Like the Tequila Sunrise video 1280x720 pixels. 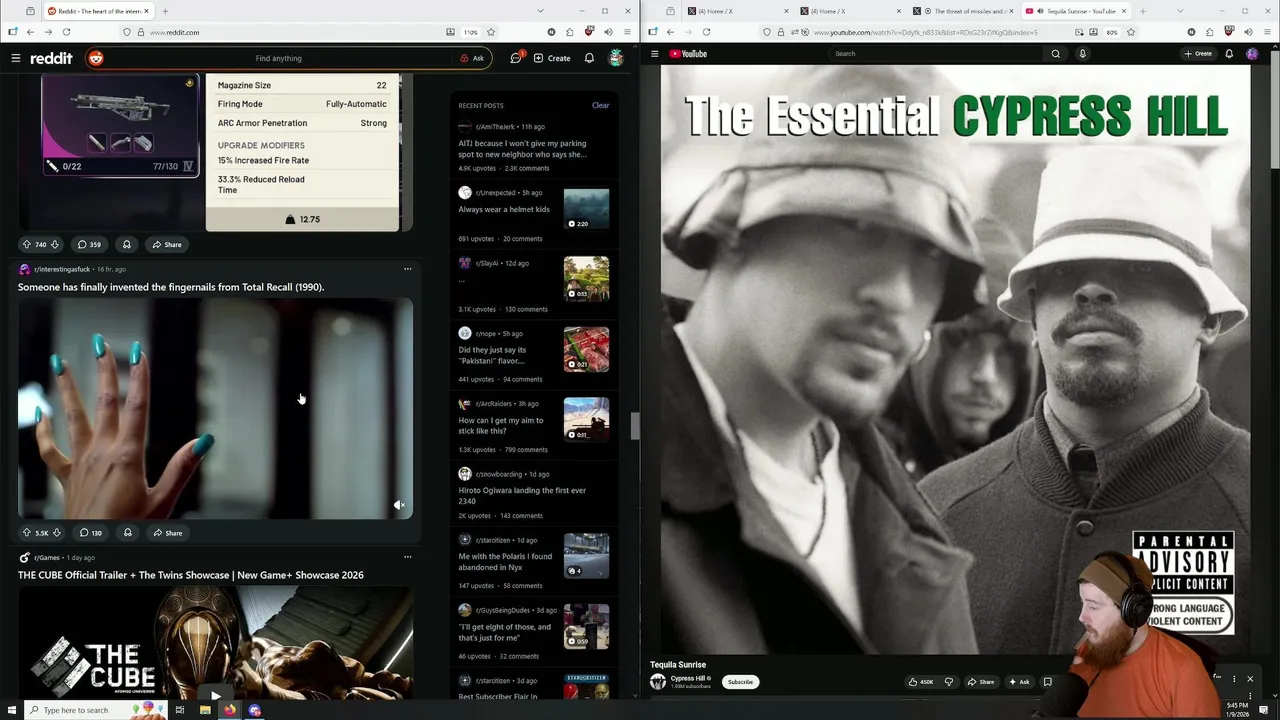[x=920, y=682]
